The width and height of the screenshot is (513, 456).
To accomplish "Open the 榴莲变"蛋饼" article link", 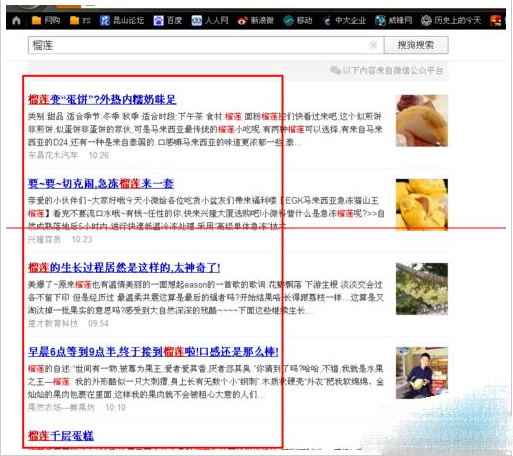I will [x=102, y=99].
